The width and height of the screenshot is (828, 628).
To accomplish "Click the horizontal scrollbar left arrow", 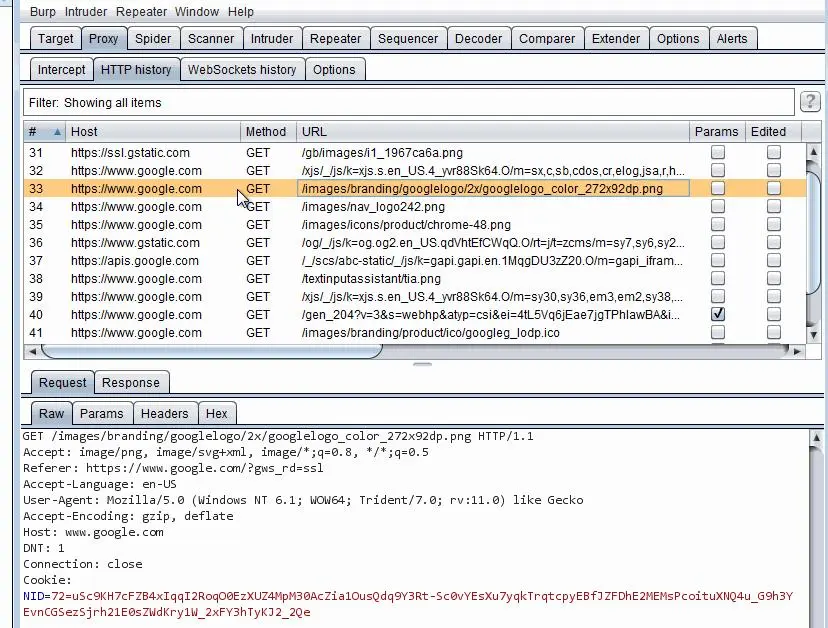I will [x=32, y=351].
